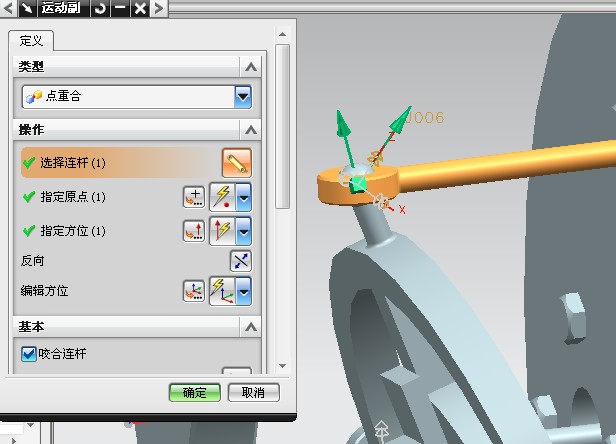Collapse the 类型 section
Screen dimensions: 616x444
(249, 66)
